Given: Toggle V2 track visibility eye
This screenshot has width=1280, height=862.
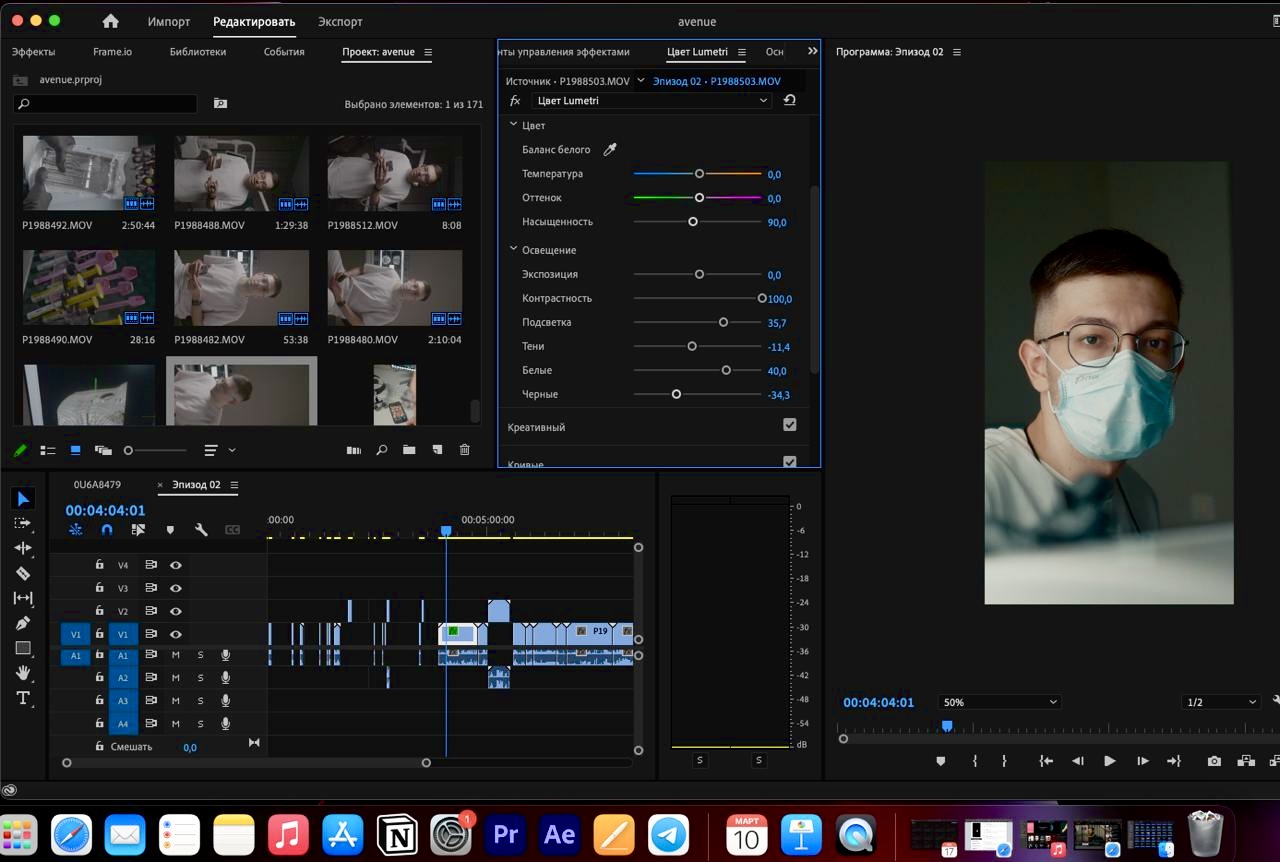Looking at the screenshot, I should click(176, 611).
